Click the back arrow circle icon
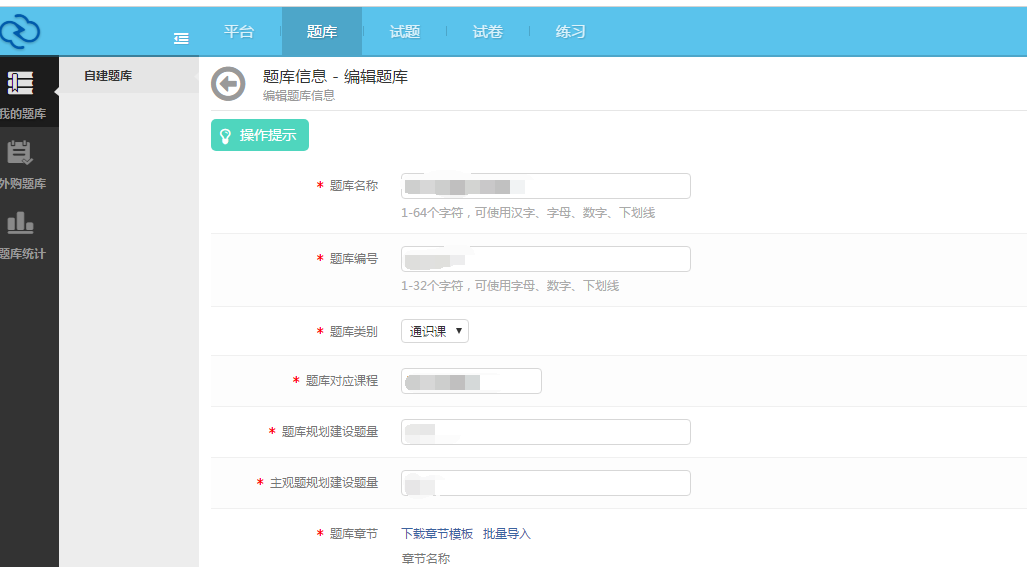Viewport: 1027px width, 567px height. pyautogui.click(x=228, y=84)
